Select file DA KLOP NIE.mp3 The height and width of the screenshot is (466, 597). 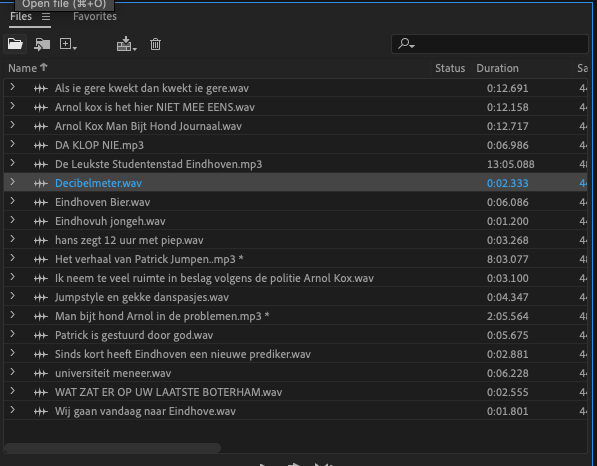click(99, 145)
